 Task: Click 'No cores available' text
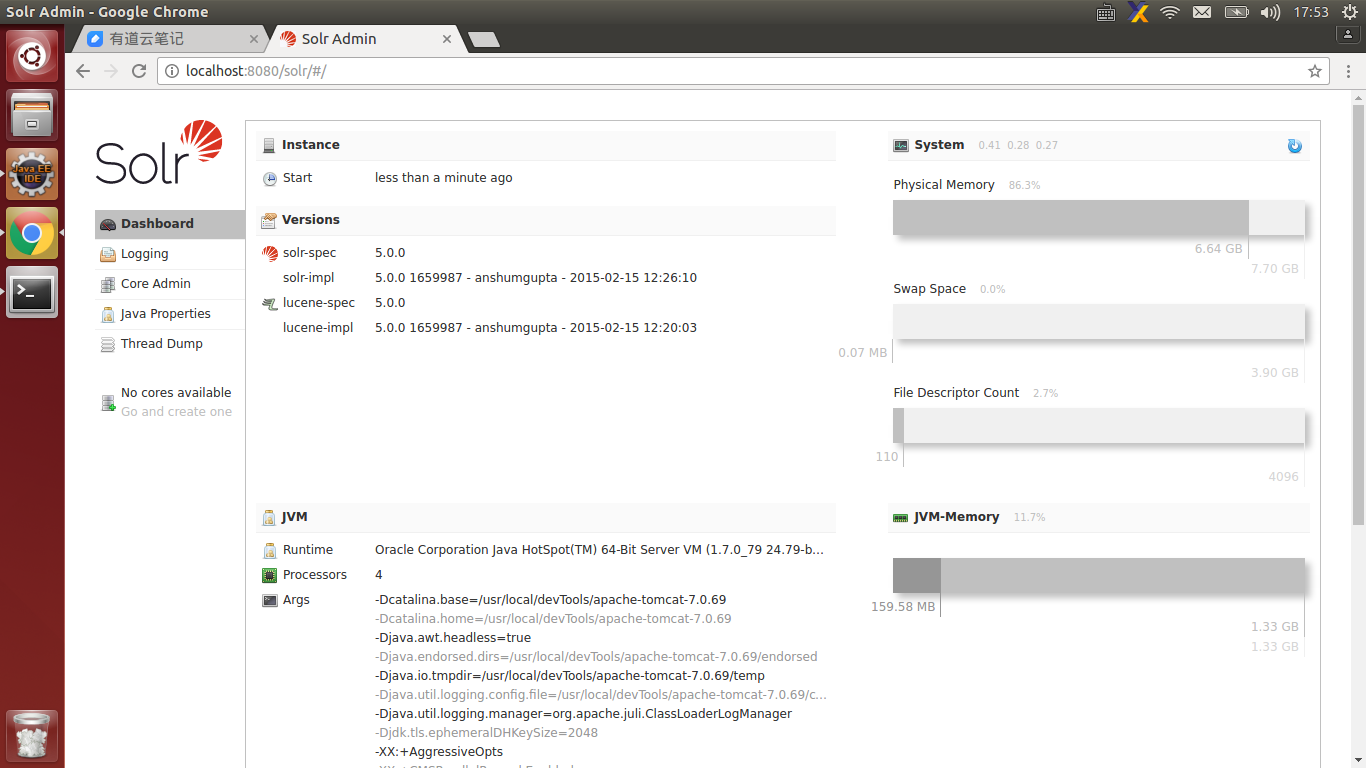[x=176, y=393]
